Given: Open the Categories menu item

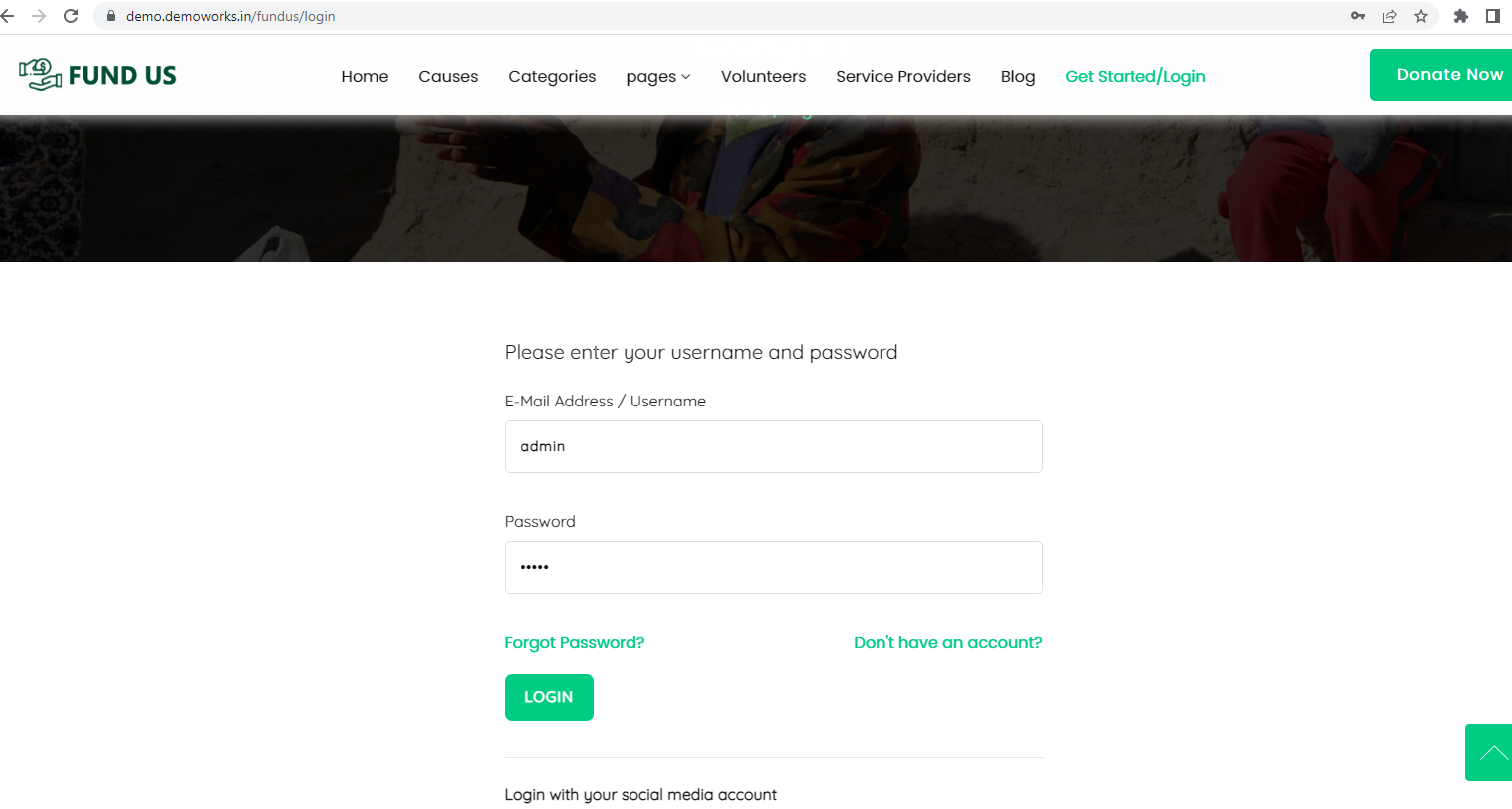Looking at the screenshot, I should 552,77.
